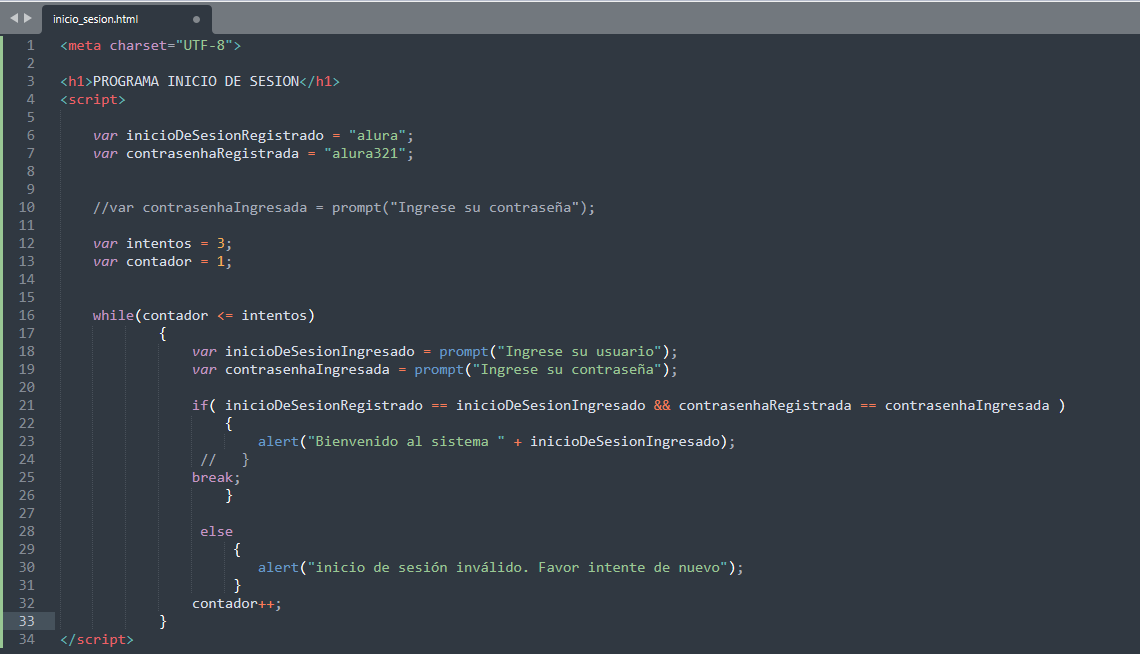
Task: Click the commented-out prompt line 10
Action: tap(344, 208)
